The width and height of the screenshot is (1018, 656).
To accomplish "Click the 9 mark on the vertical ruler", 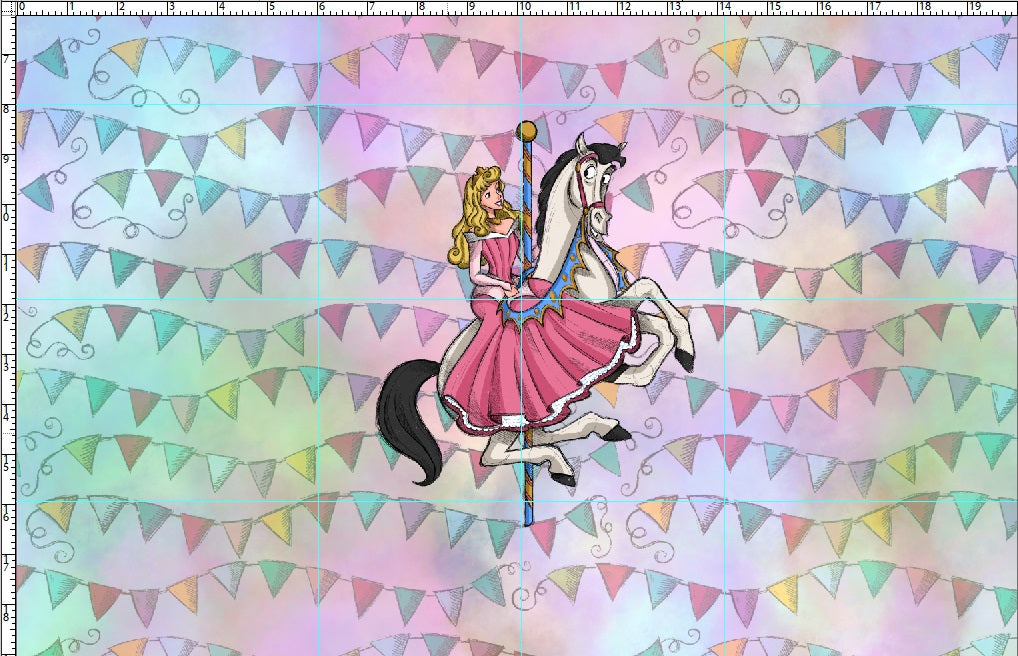I will point(7,157).
